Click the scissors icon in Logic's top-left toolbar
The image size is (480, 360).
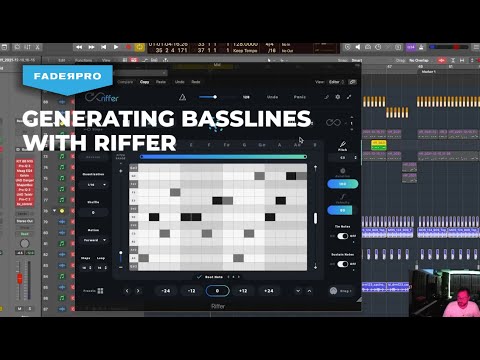pos(38,47)
